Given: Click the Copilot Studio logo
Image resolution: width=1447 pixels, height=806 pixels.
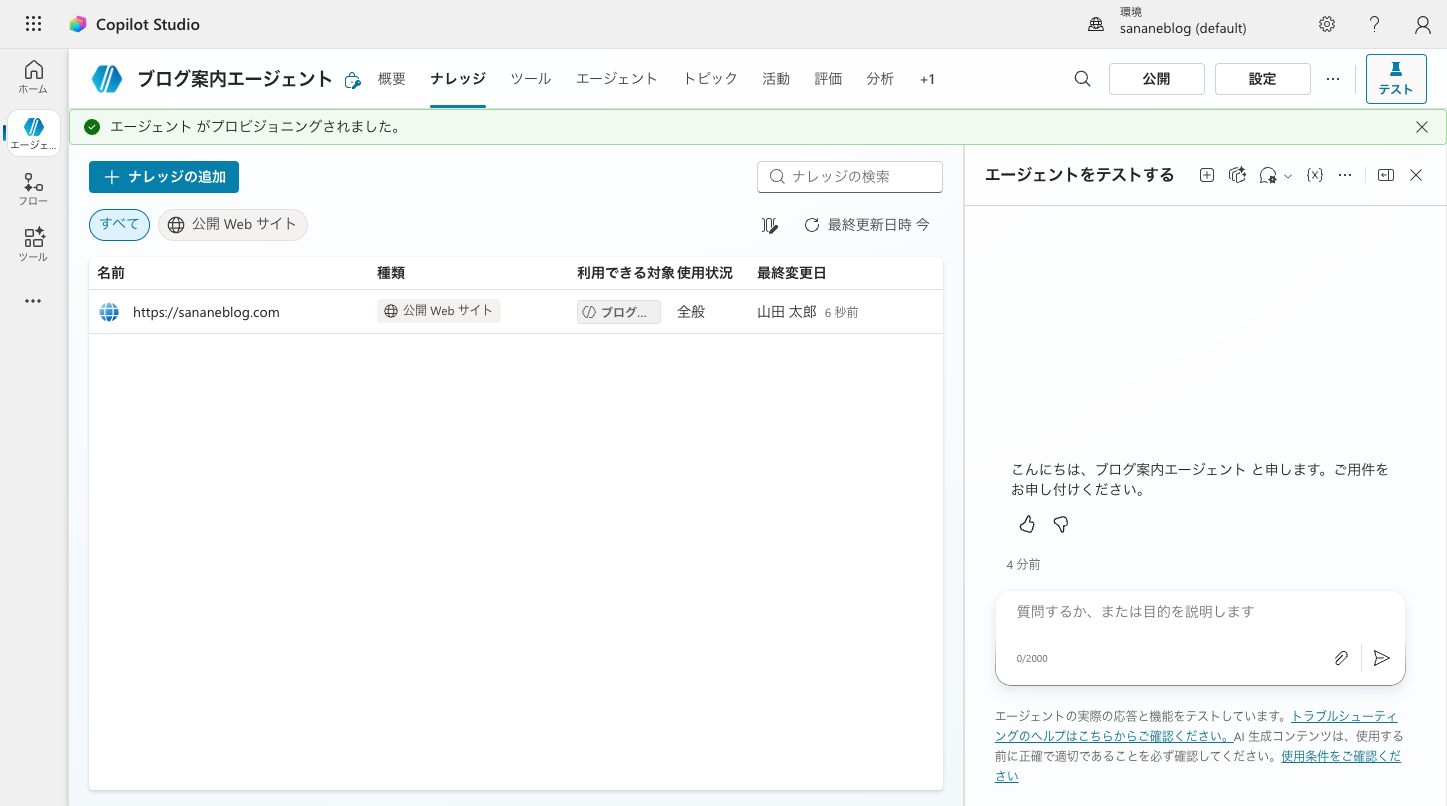Looking at the screenshot, I should point(78,24).
